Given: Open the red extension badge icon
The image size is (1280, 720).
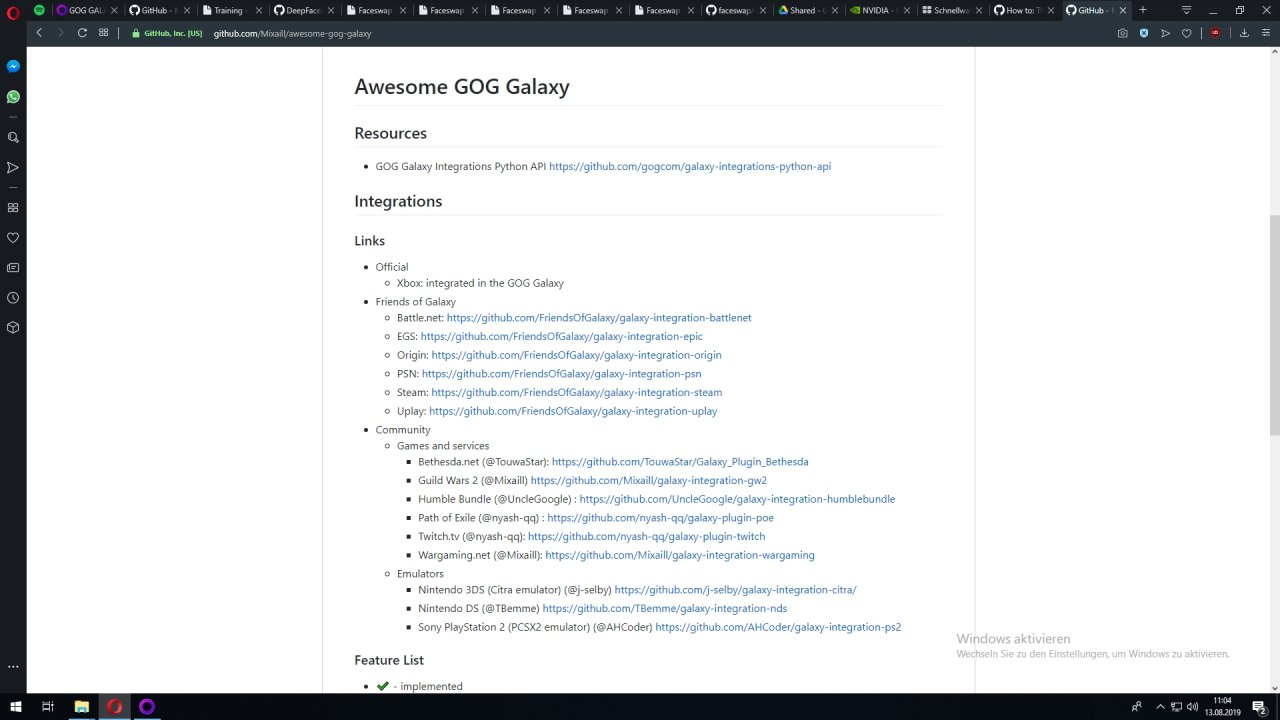Looking at the screenshot, I should click(1215, 33).
